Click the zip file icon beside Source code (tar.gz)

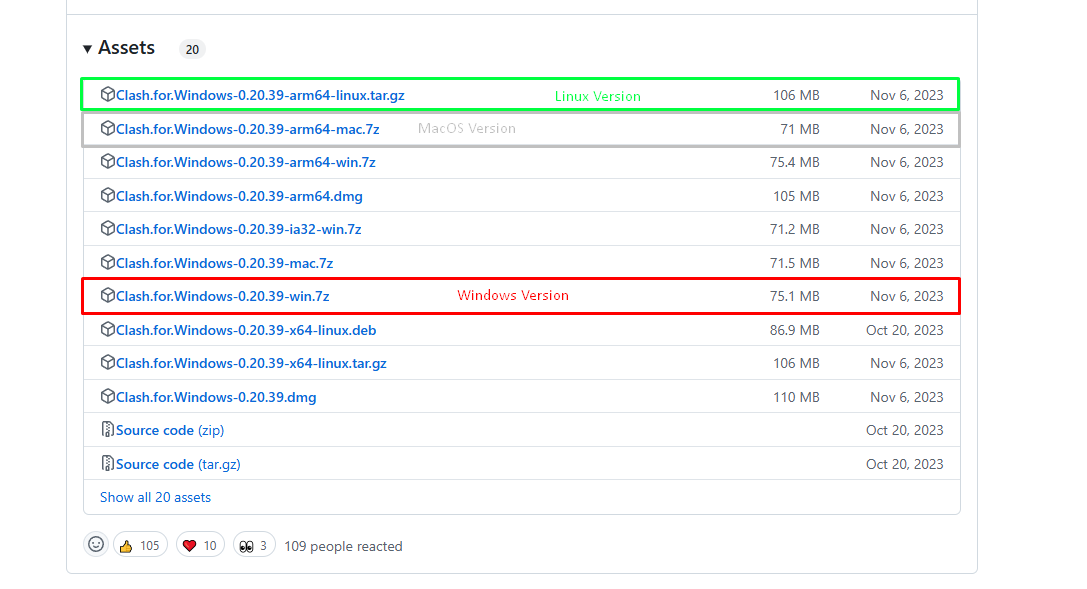(108, 464)
